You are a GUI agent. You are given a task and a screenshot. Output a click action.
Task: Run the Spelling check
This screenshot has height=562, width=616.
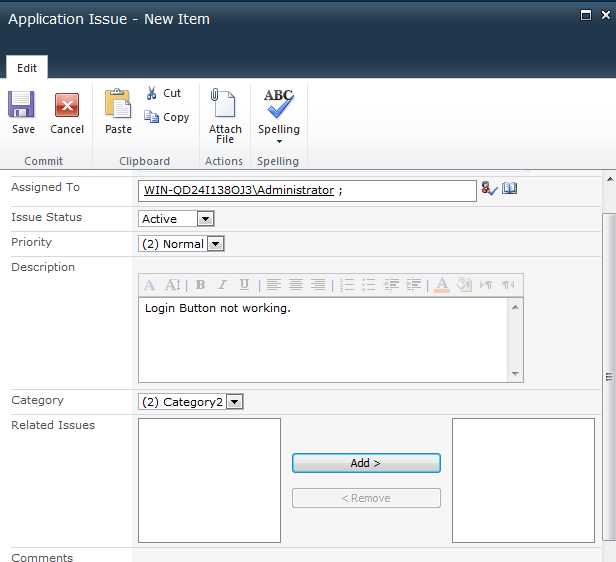click(x=279, y=110)
